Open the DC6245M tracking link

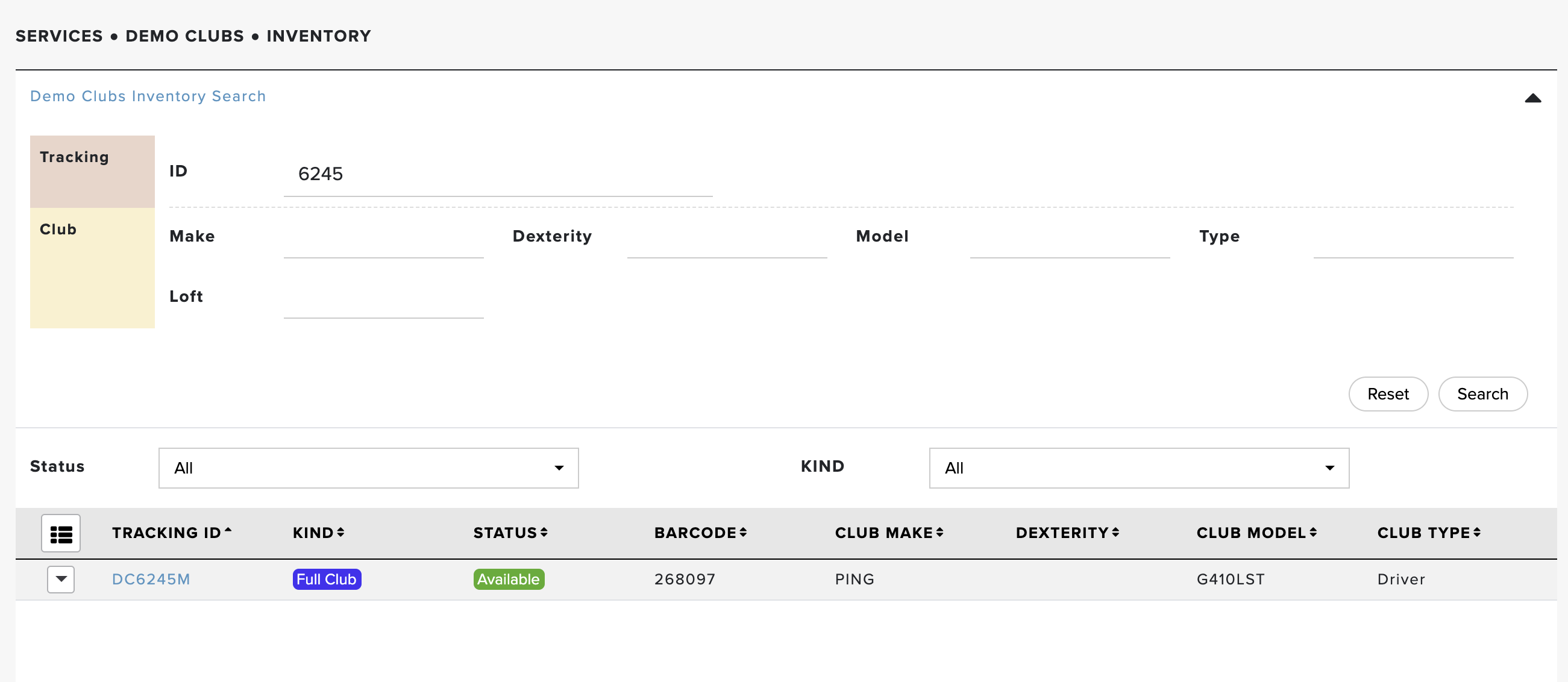[x=151, y=579]
